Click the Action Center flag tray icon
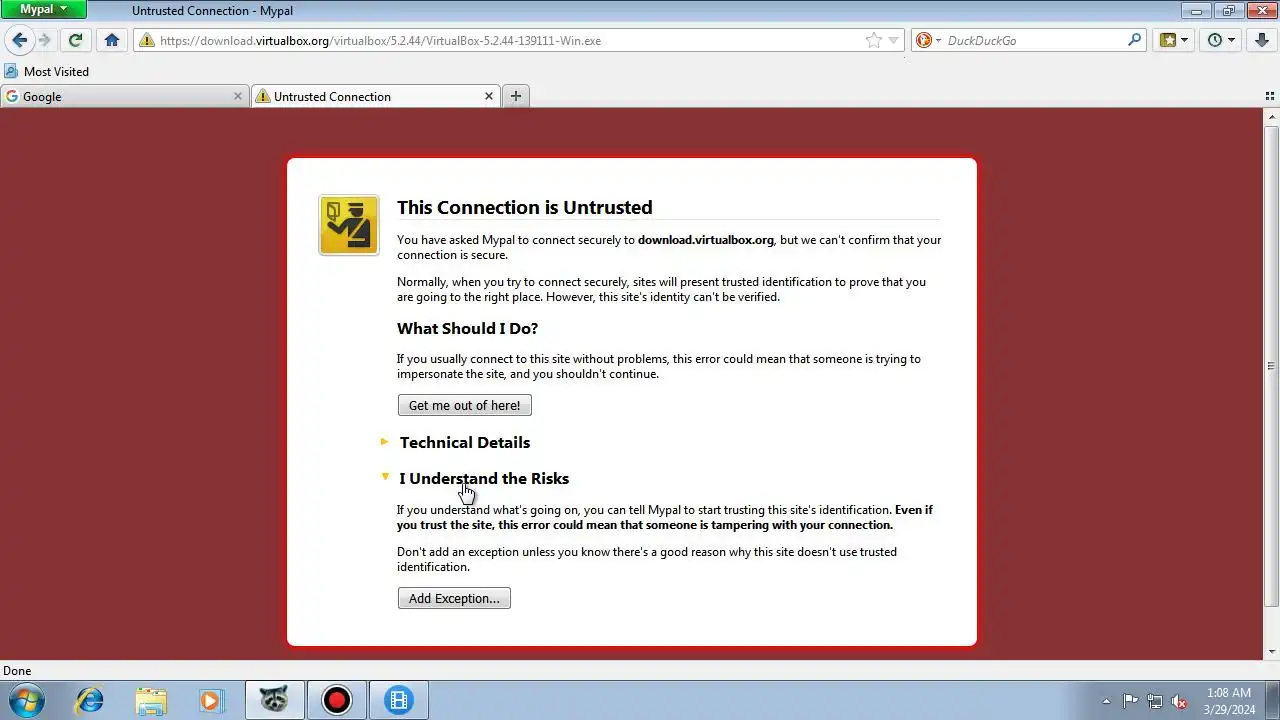Screen dimensions: 1280x720 [1131, 701]
